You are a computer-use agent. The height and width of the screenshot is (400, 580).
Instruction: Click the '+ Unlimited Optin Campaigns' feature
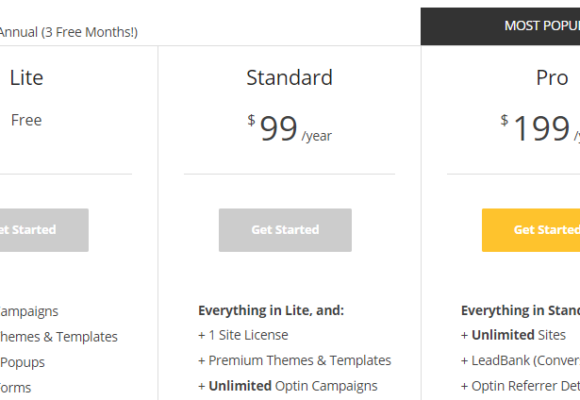[288, 386]
